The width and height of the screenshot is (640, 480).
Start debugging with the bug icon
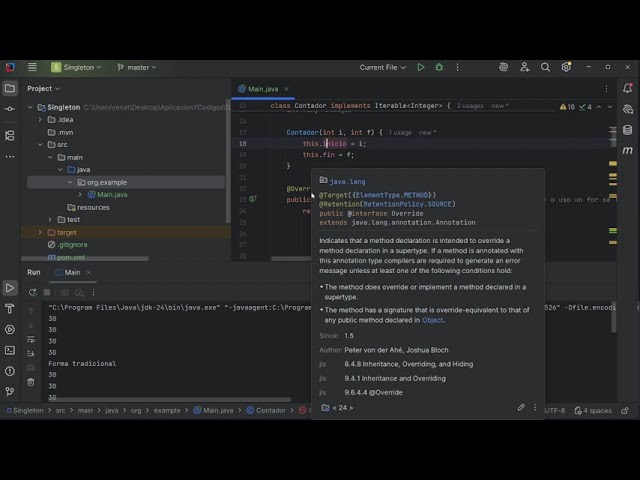pos(439,67)
